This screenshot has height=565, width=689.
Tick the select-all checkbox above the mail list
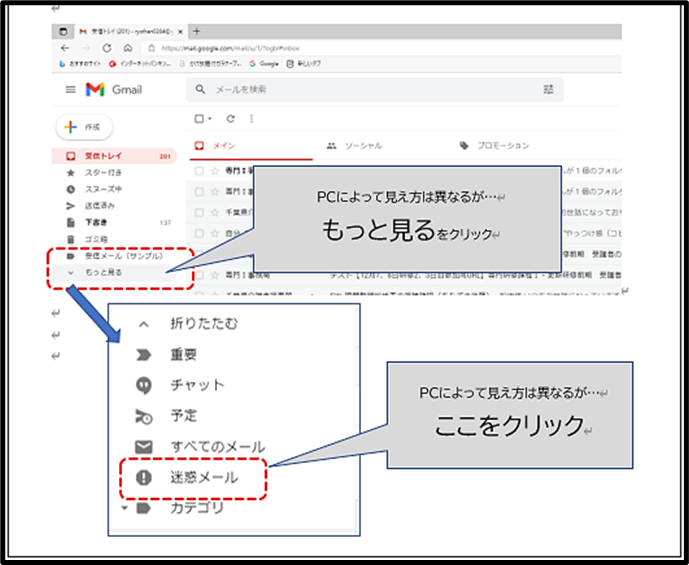pos(199,119)
